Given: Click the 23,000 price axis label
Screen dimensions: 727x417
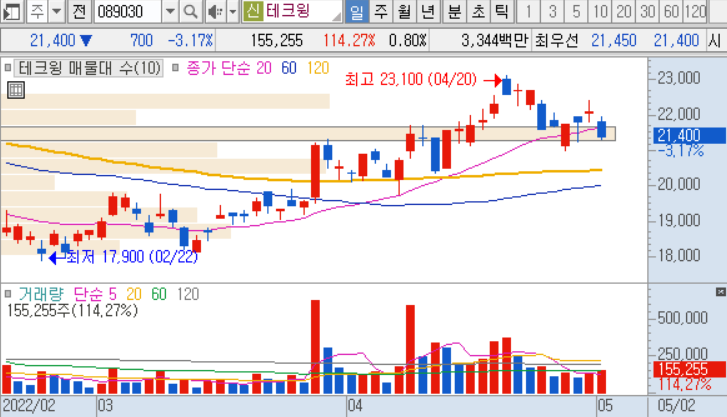Looking at the screenshot, I should 679,78.
